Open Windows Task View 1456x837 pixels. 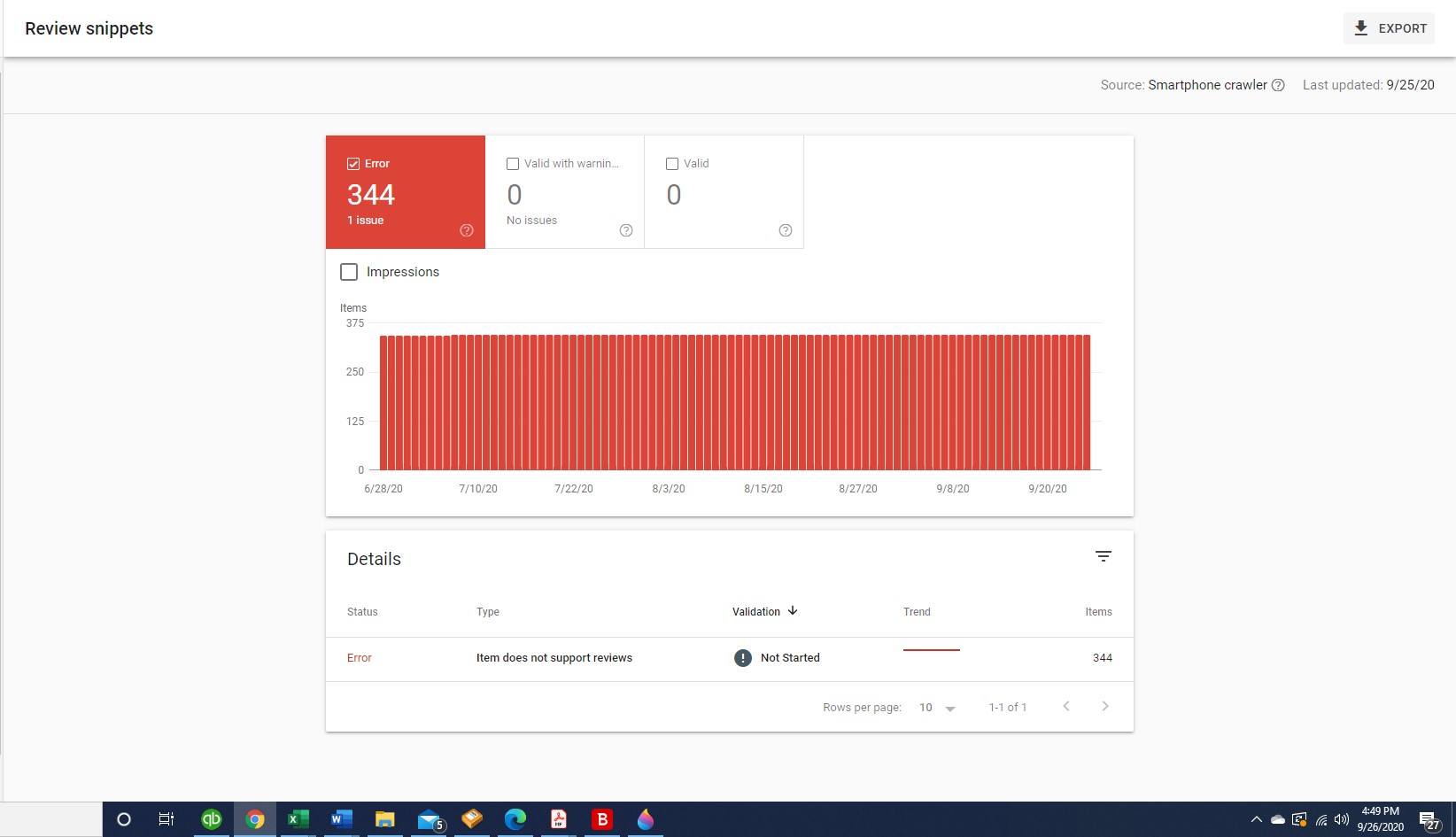167,819
